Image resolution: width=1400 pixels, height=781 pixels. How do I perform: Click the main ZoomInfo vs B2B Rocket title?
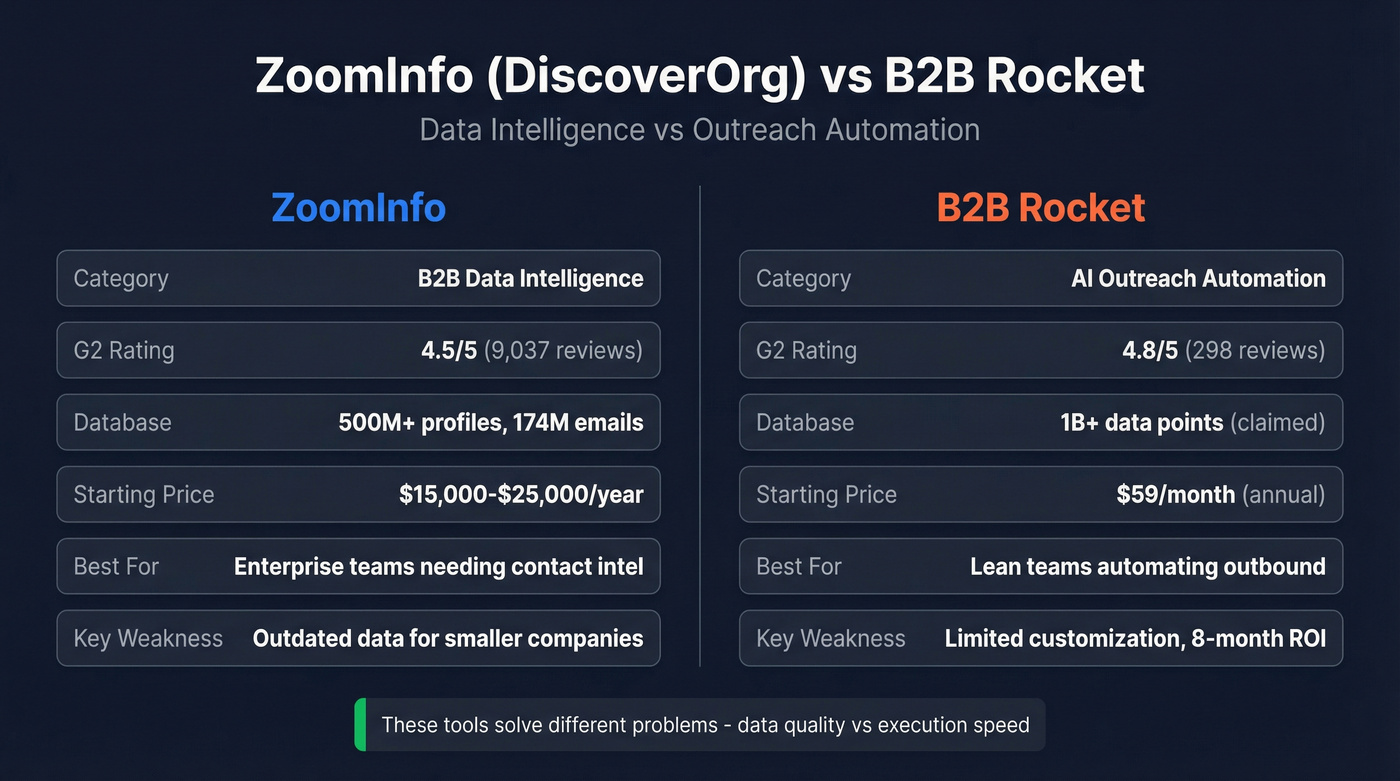699,75
